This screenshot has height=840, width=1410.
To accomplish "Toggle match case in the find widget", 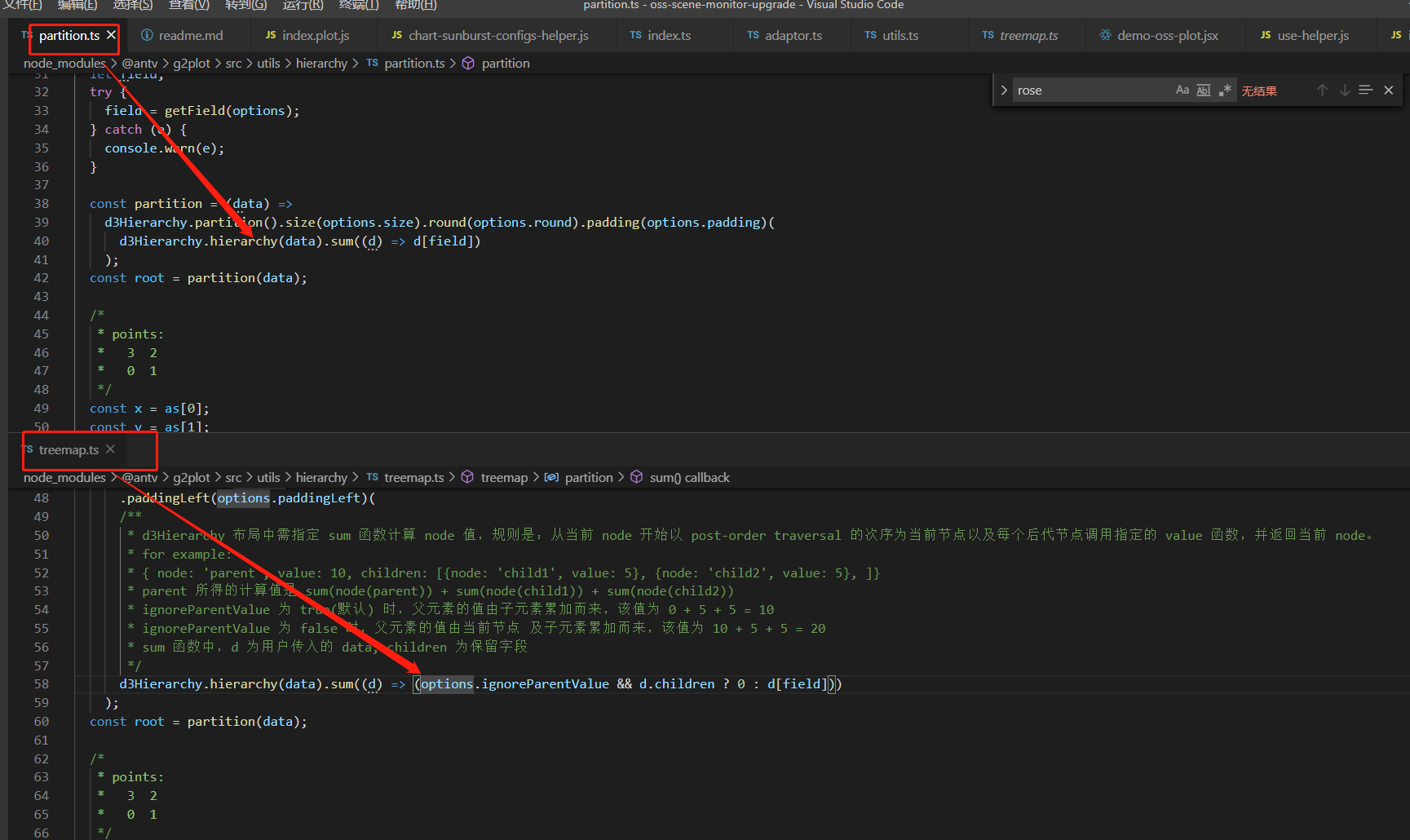I will tap(1182, 90).
